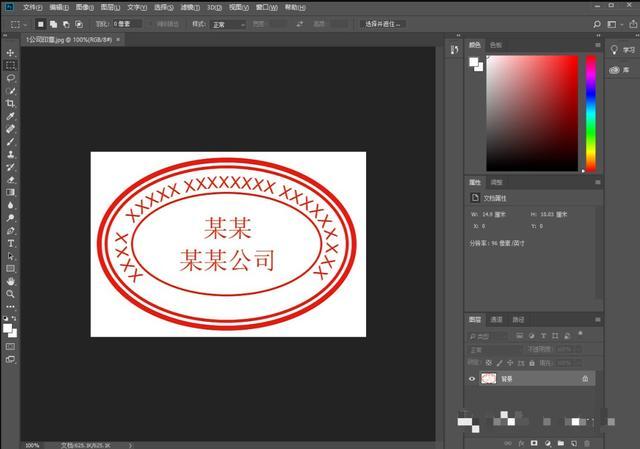
Task: Switch to the 色板 swatches tab
Action: click(496, 45)
